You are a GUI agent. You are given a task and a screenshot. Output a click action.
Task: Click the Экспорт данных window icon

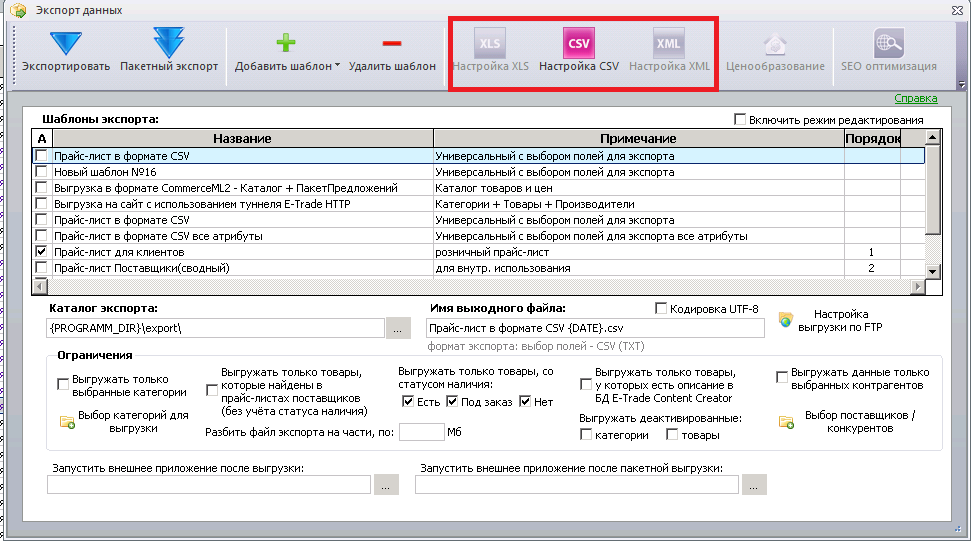(x=18, y=10)
